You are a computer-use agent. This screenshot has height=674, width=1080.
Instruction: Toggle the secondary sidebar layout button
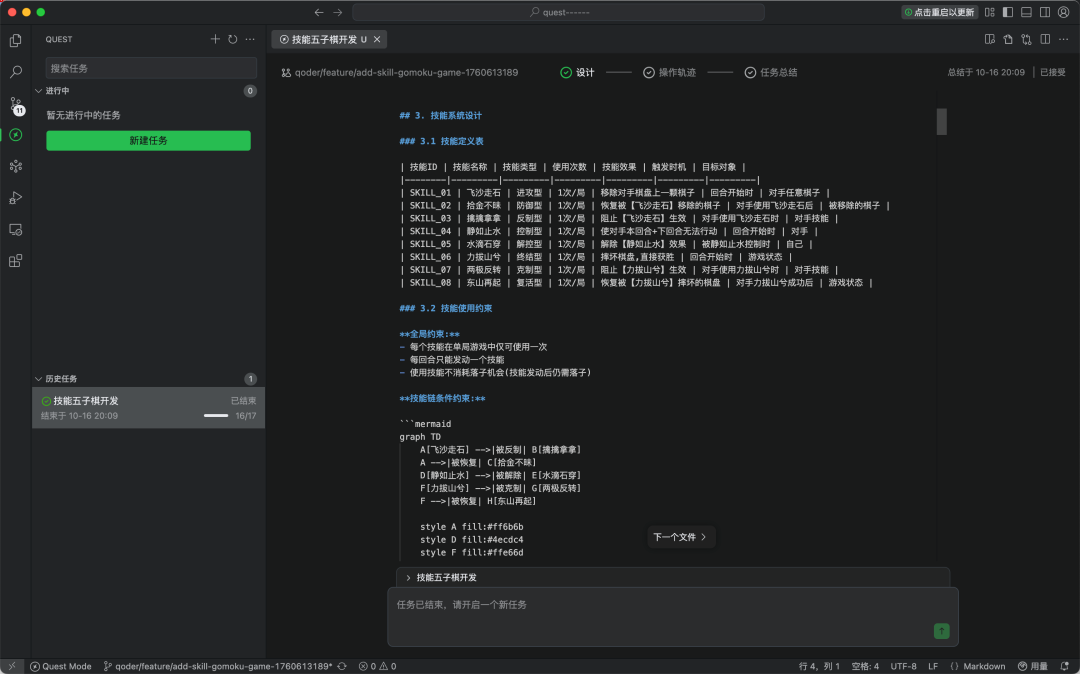[1043, 12]
